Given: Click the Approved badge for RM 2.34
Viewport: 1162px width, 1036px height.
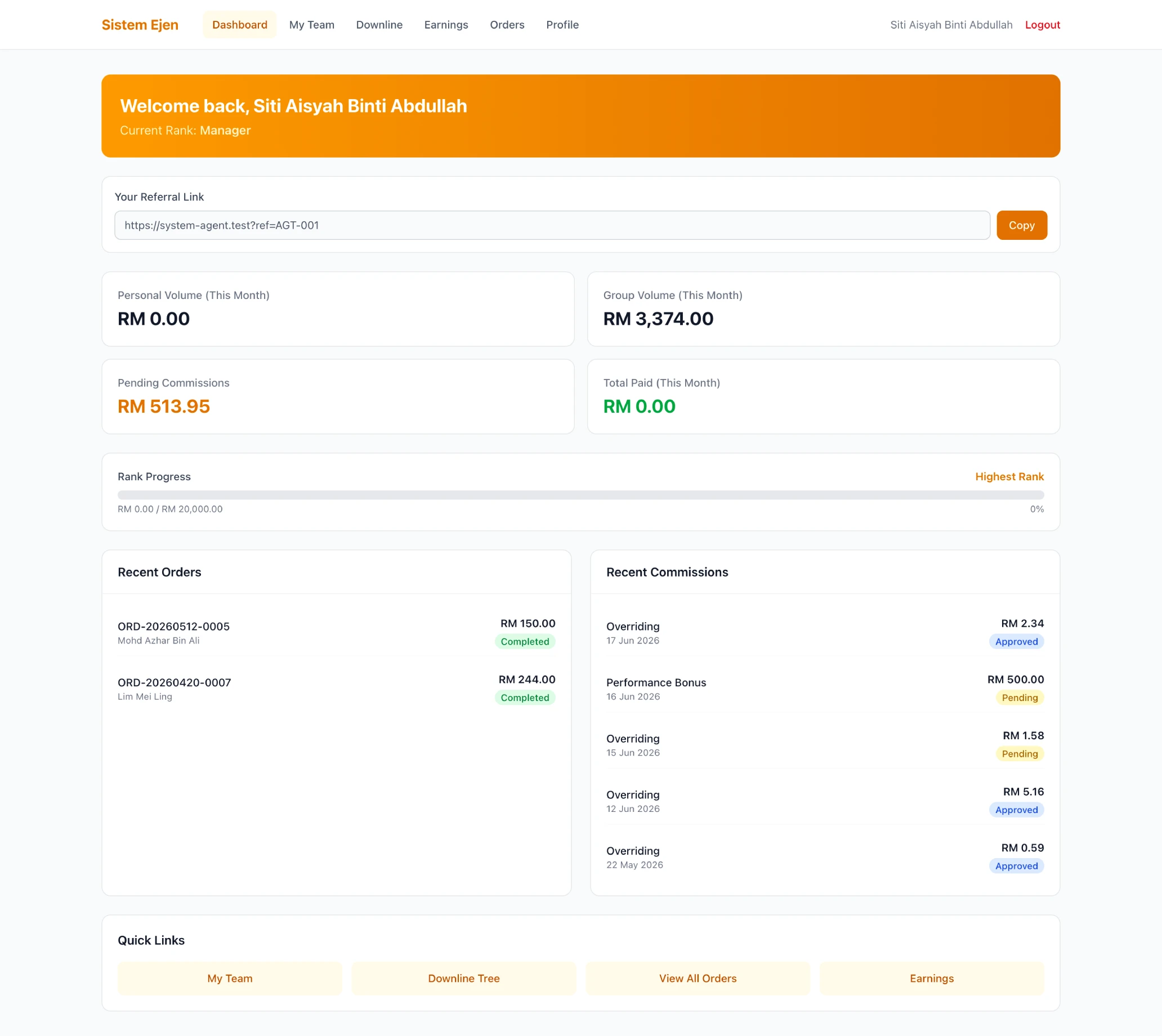Looking at the screenshot, I should [x=1016, y=641].
